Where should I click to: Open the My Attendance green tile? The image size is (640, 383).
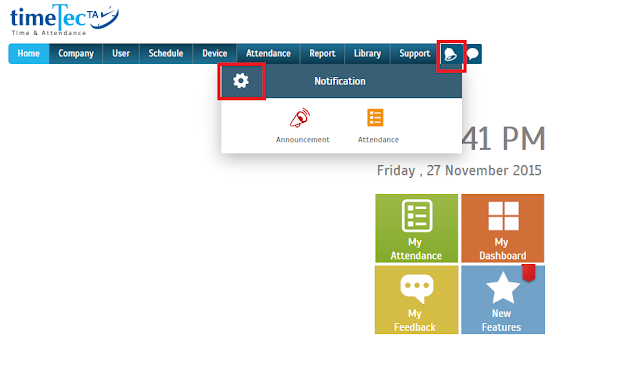(416, 228)
